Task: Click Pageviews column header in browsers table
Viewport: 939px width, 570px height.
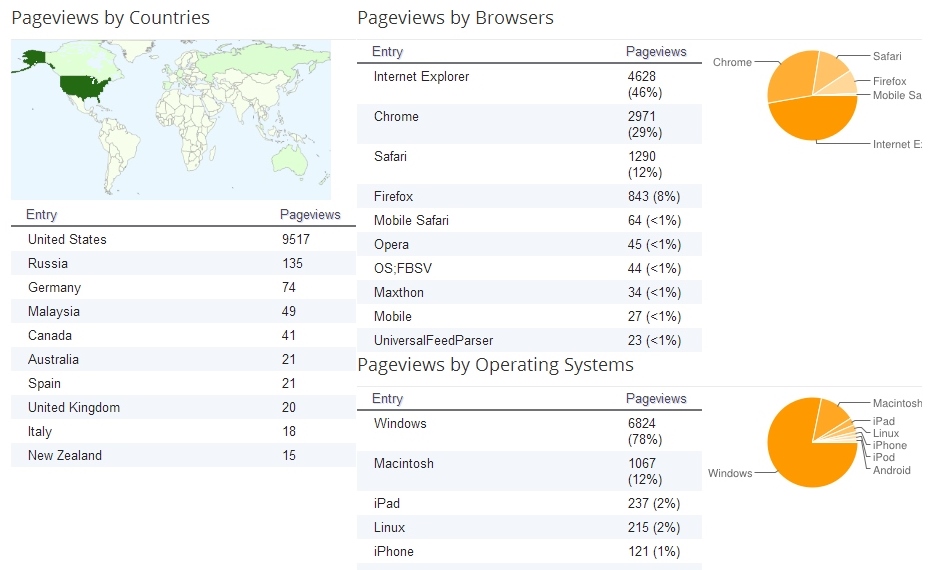Action: pyautogui.click(x=656, y=51)
